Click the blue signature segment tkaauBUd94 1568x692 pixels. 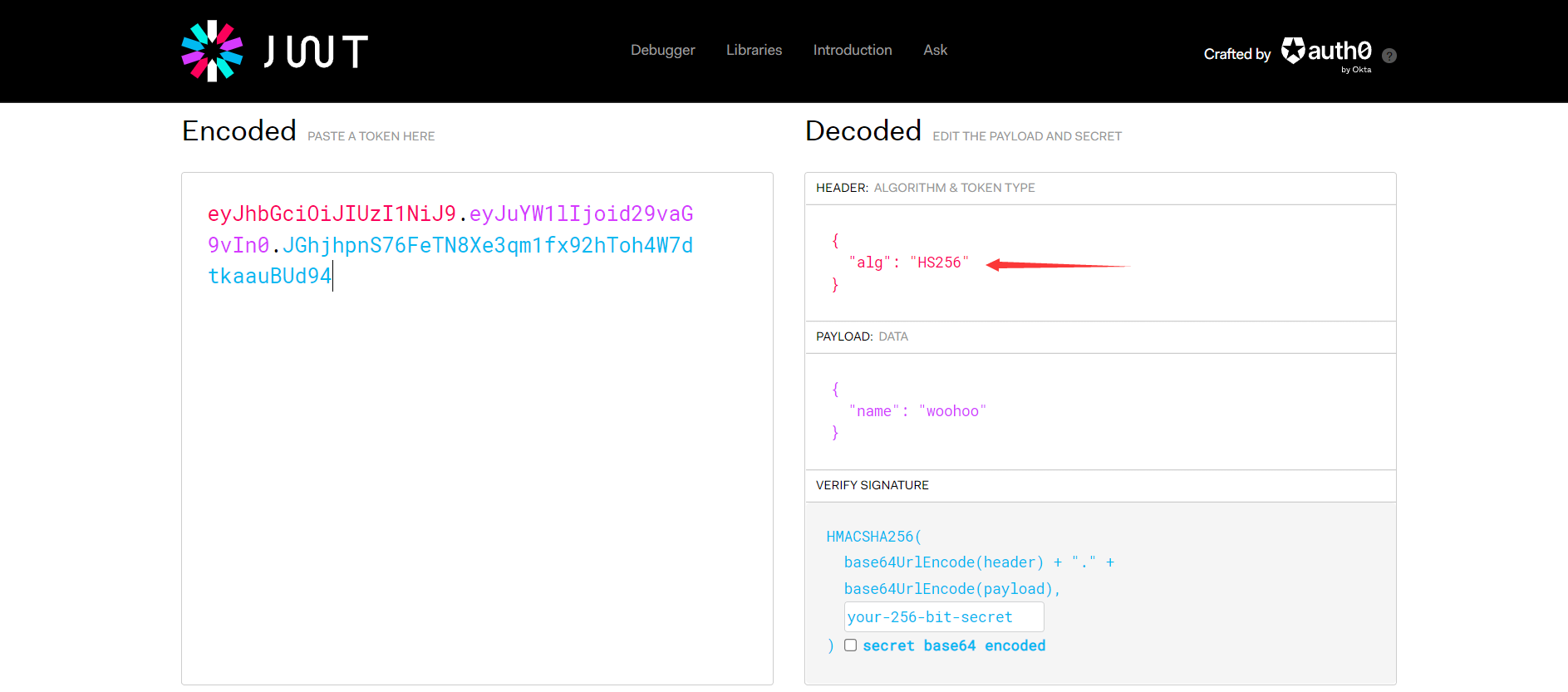tap(269, 277)
